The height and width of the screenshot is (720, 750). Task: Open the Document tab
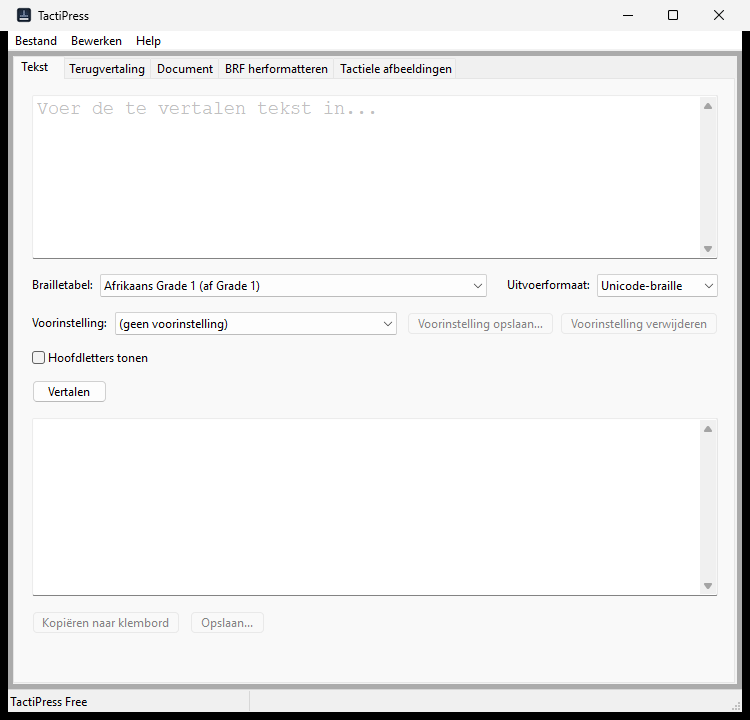(x=185, y=69)
